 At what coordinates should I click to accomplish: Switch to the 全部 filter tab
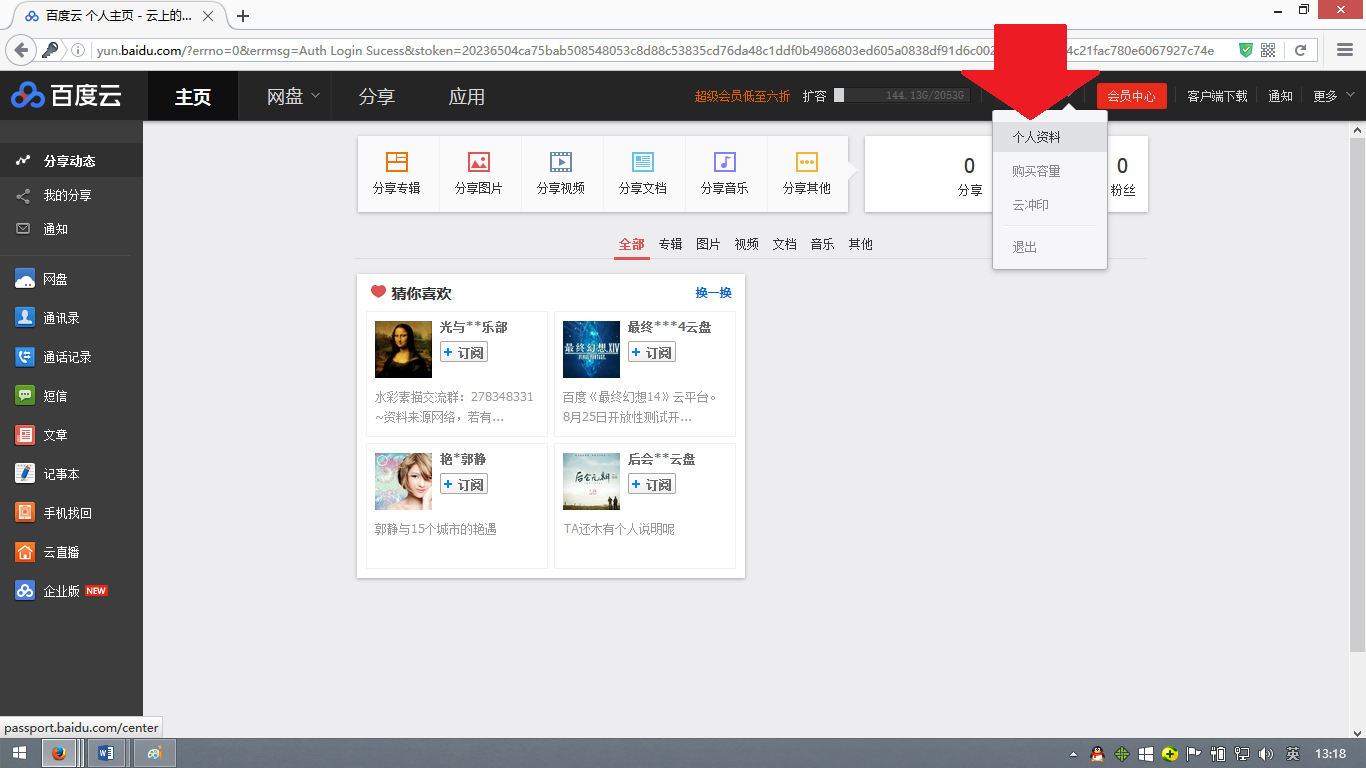pos(632,244)
